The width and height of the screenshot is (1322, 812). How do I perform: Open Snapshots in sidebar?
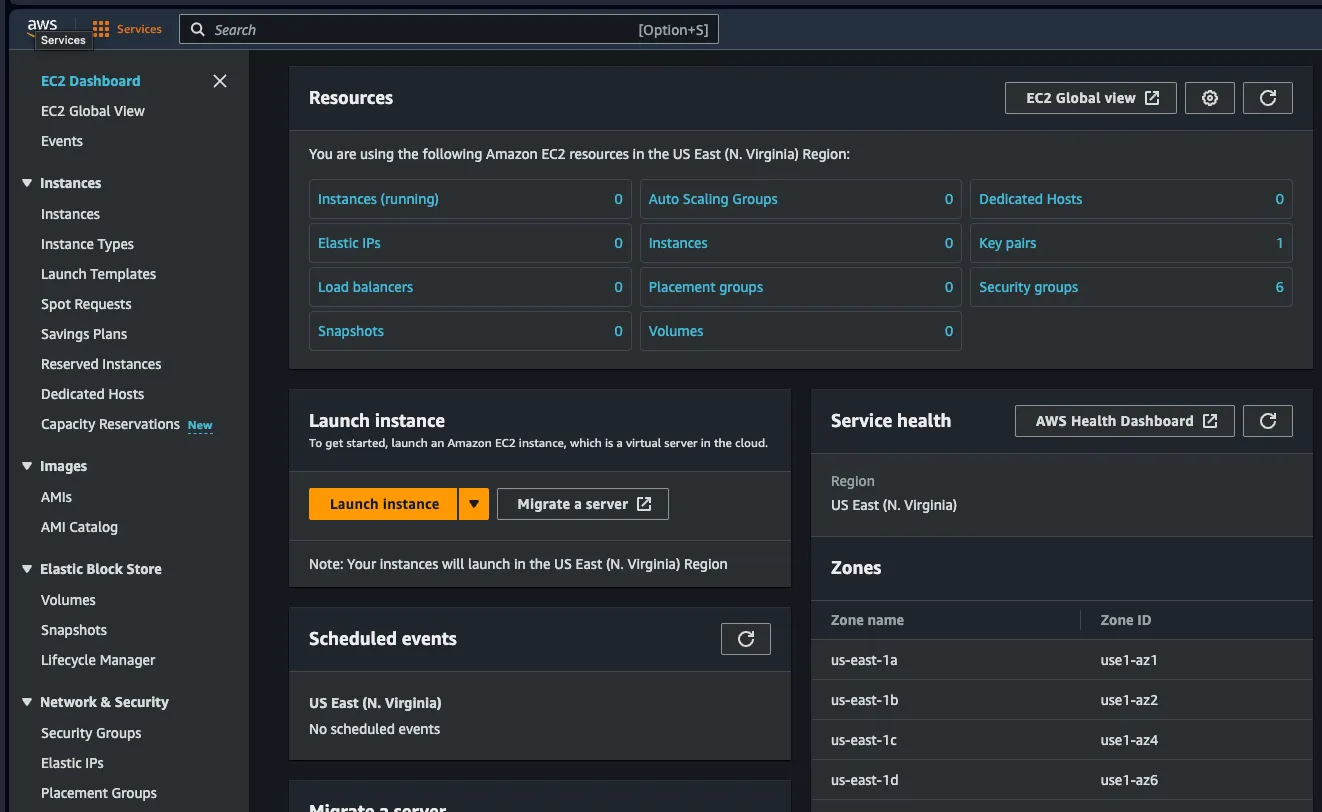pos(74,630)
